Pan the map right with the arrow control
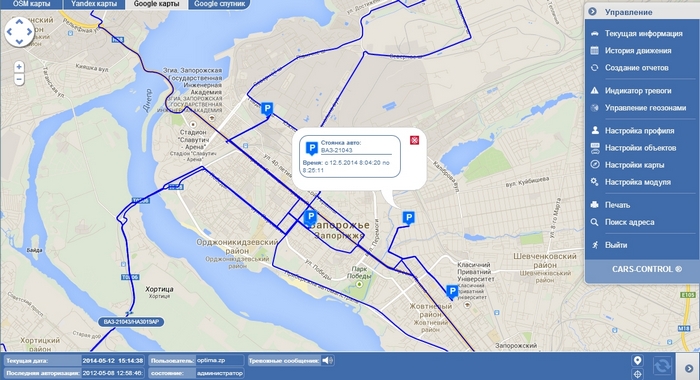 (x=29, y=32)
